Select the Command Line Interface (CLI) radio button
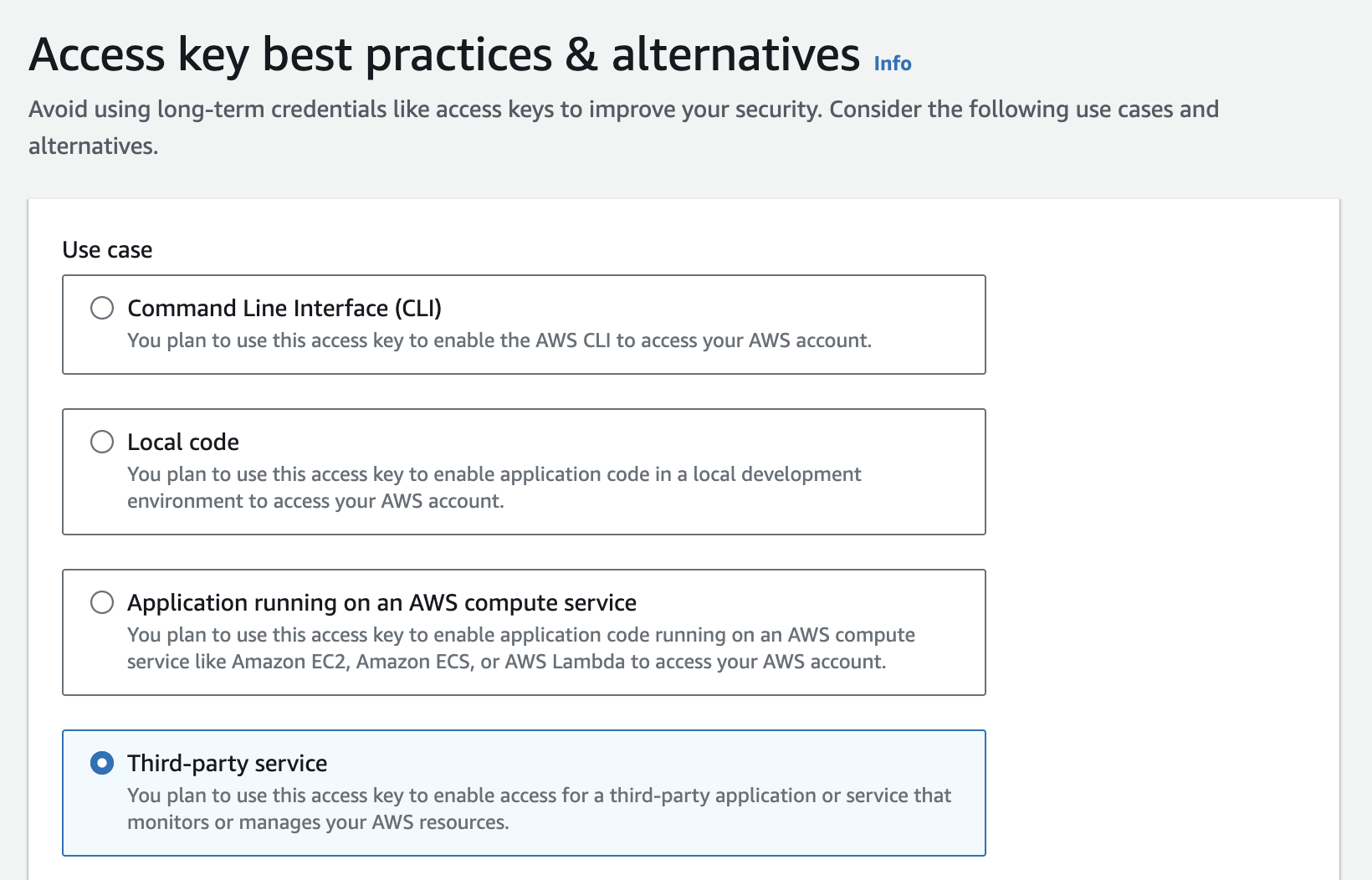This screenshot has height=880, width=1372. tap(102, 308)
